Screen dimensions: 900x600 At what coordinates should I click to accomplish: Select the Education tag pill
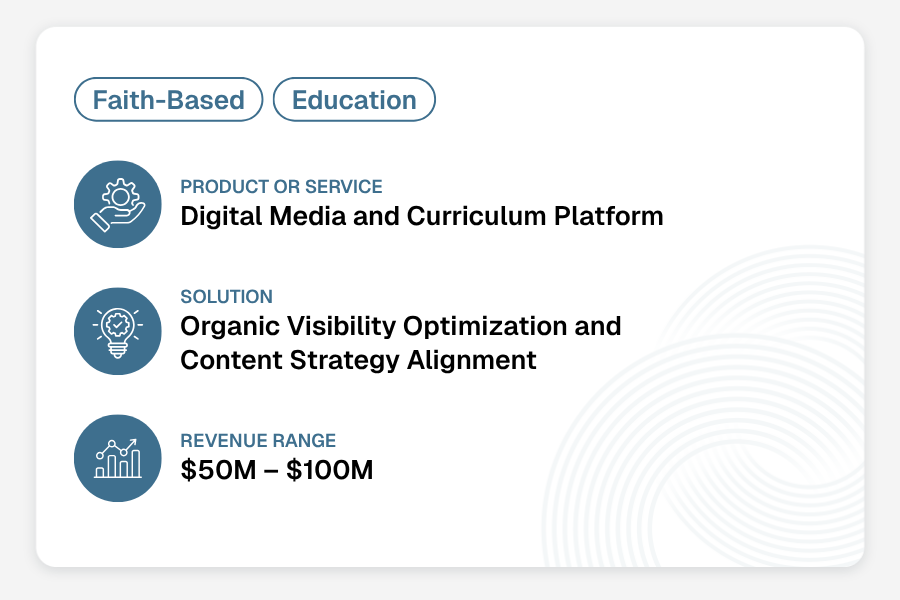(x=354, y=99)
